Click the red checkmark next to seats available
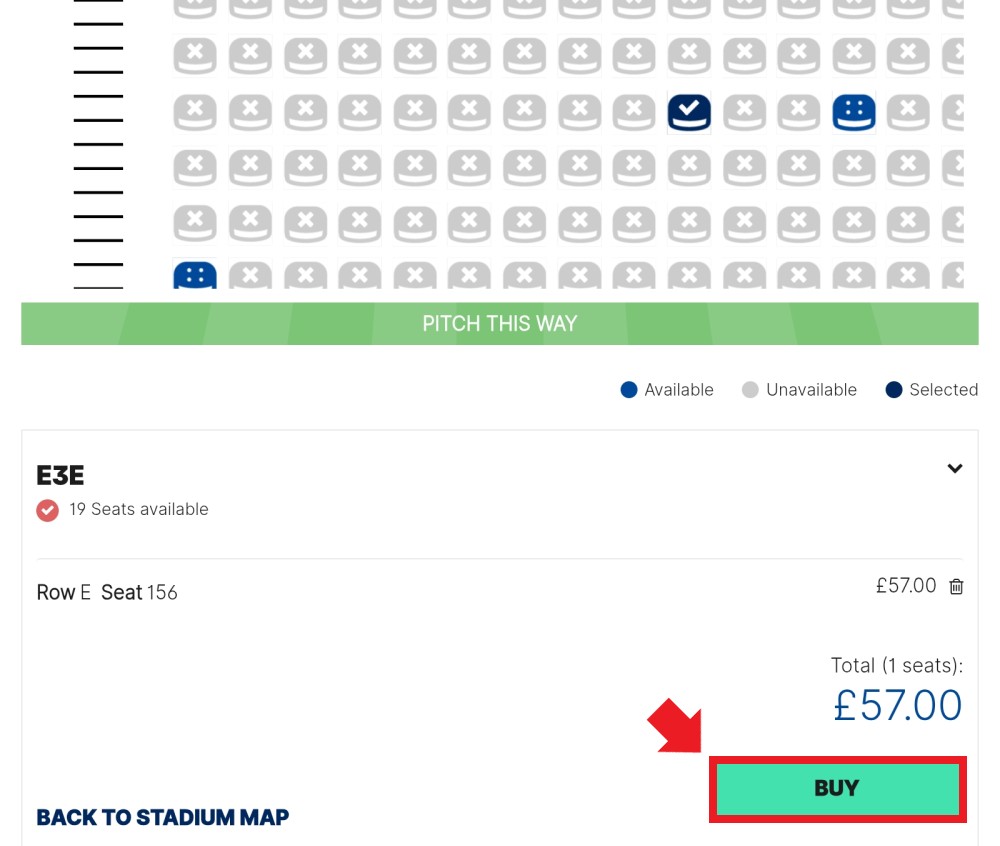 (x=47, y=510)
